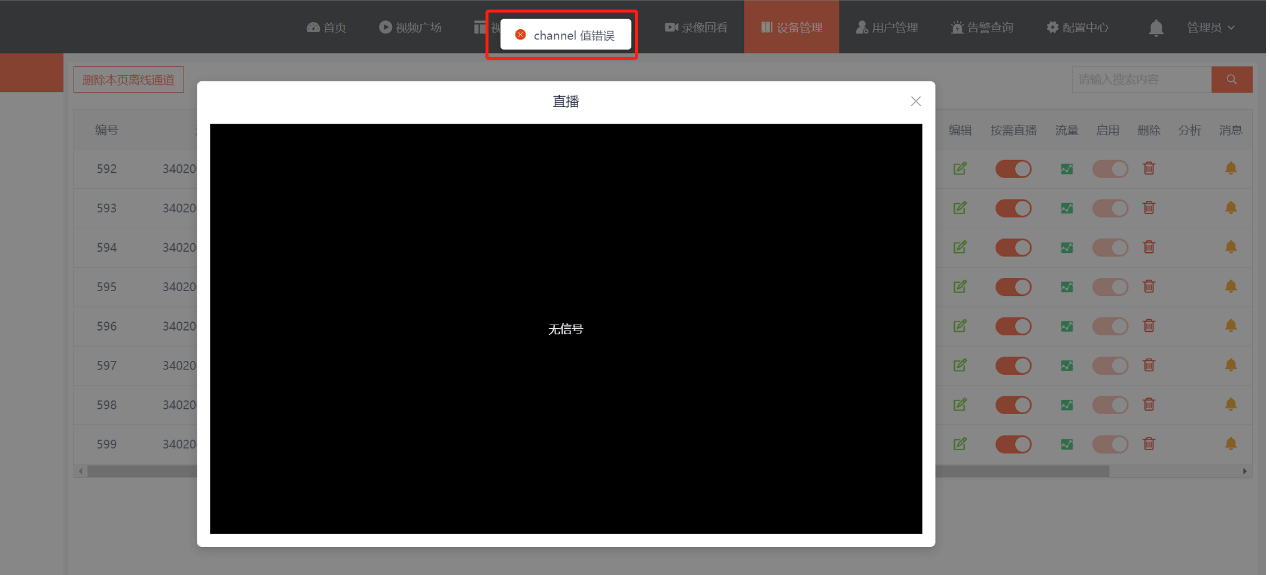Edit channel in row 599

tap(960, 444)
